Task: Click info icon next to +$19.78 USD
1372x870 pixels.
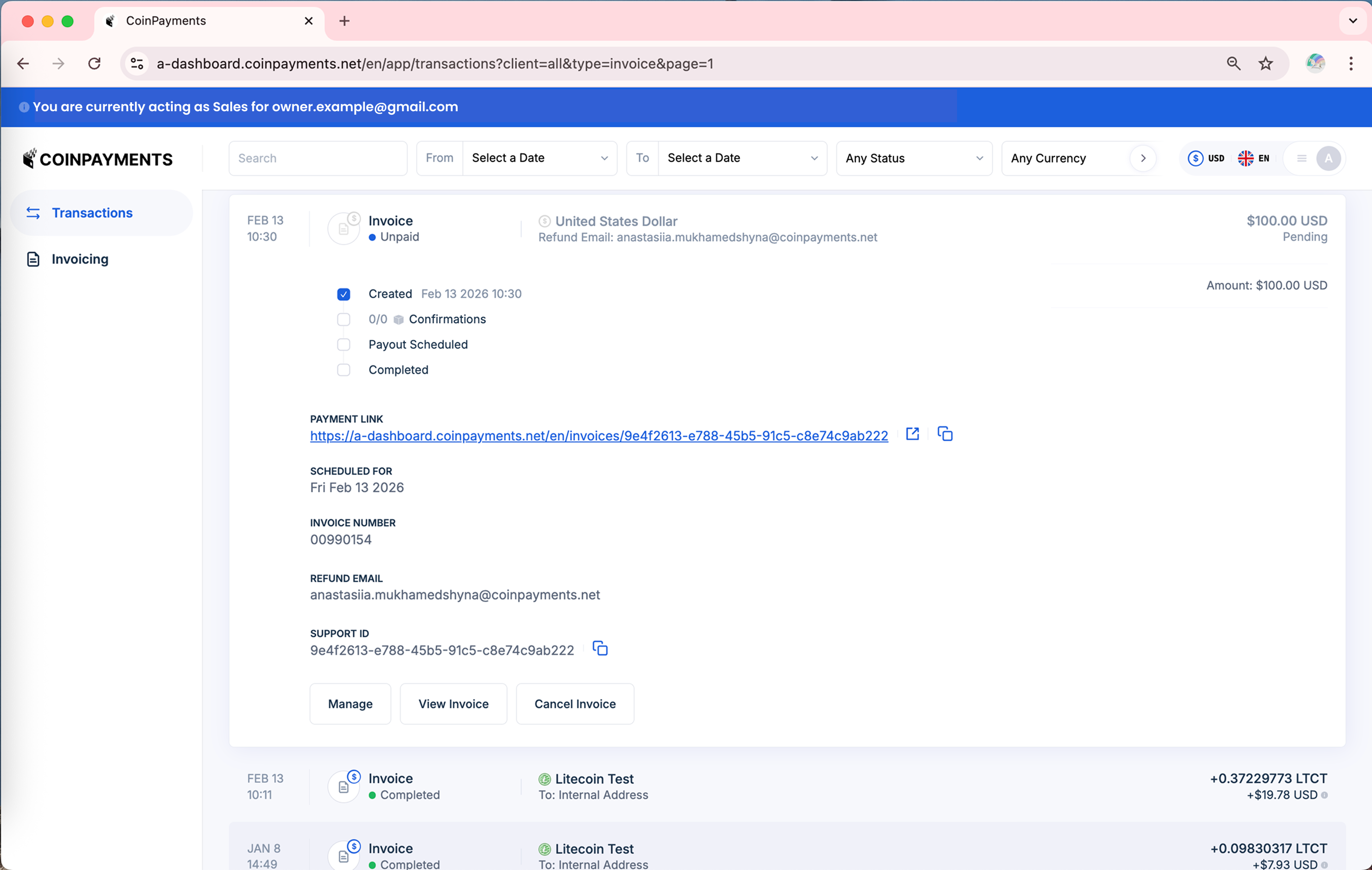Action: pos(1324,796)
